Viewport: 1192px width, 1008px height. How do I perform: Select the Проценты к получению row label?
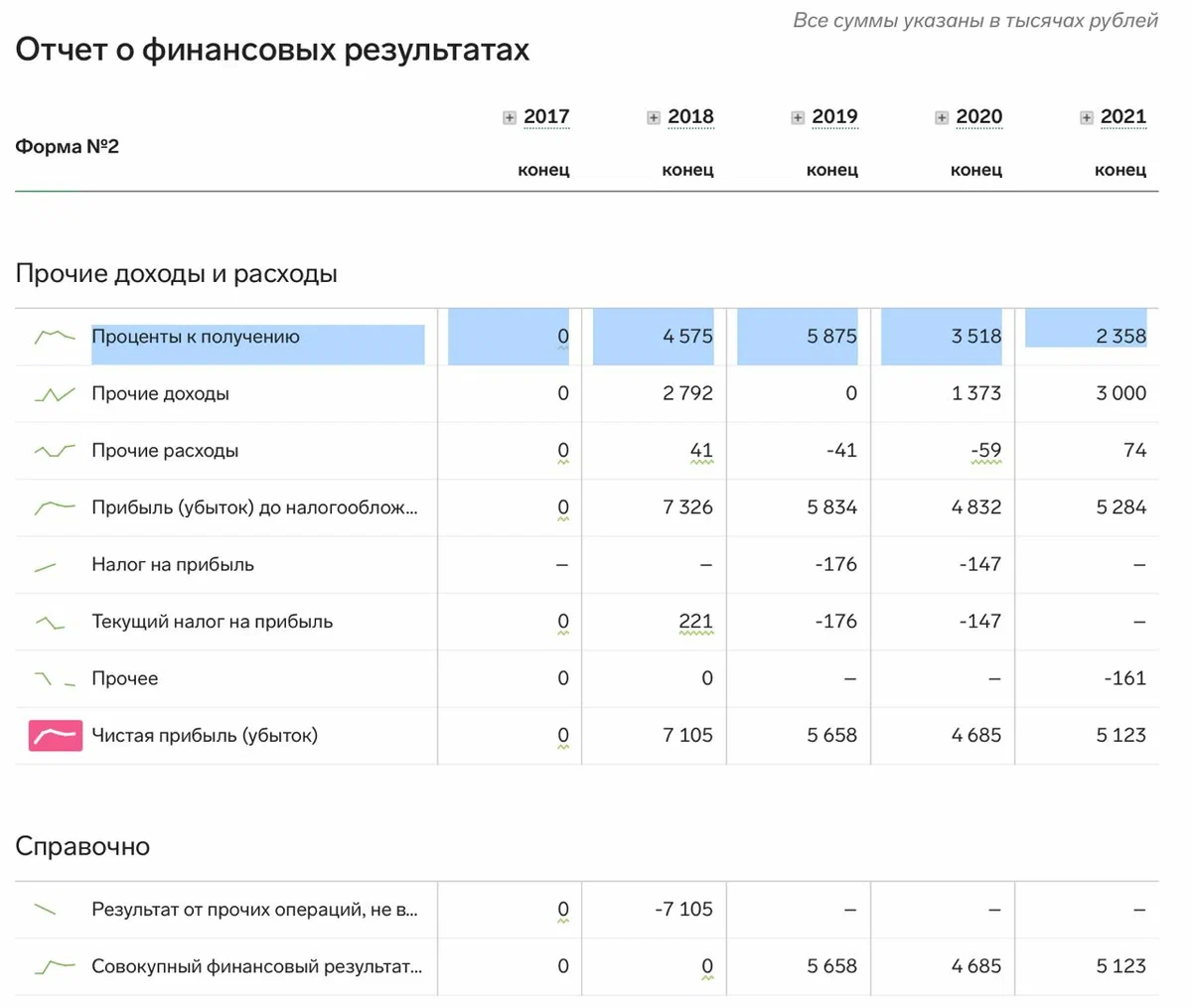click(196, 337)
